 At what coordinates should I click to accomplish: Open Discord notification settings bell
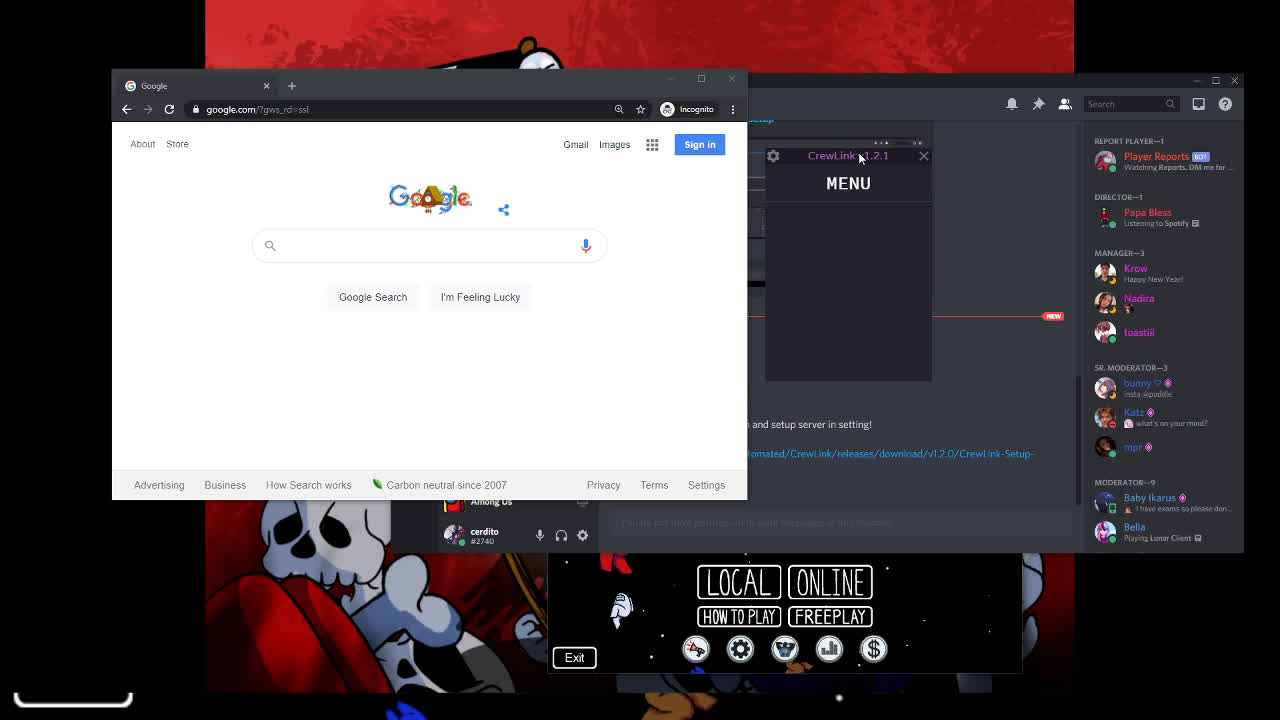1012,104
